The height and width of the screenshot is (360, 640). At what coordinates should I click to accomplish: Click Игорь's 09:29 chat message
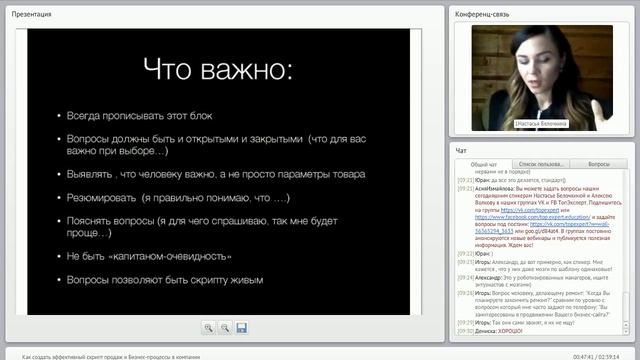click(516, 322)
